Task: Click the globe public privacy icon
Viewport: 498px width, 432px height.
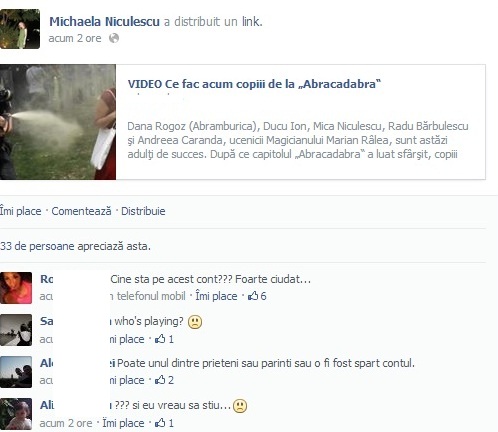Action: coord(114,38)
